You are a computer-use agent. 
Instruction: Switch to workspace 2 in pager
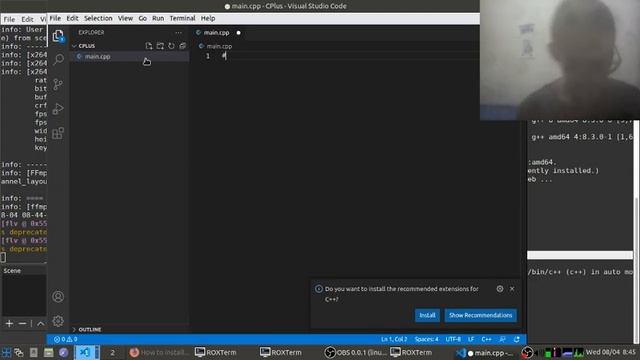(x=112, y=353)
